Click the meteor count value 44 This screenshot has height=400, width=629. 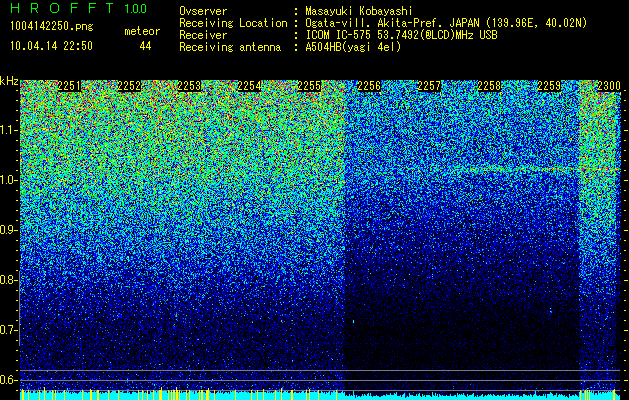(x=145, y=46)
